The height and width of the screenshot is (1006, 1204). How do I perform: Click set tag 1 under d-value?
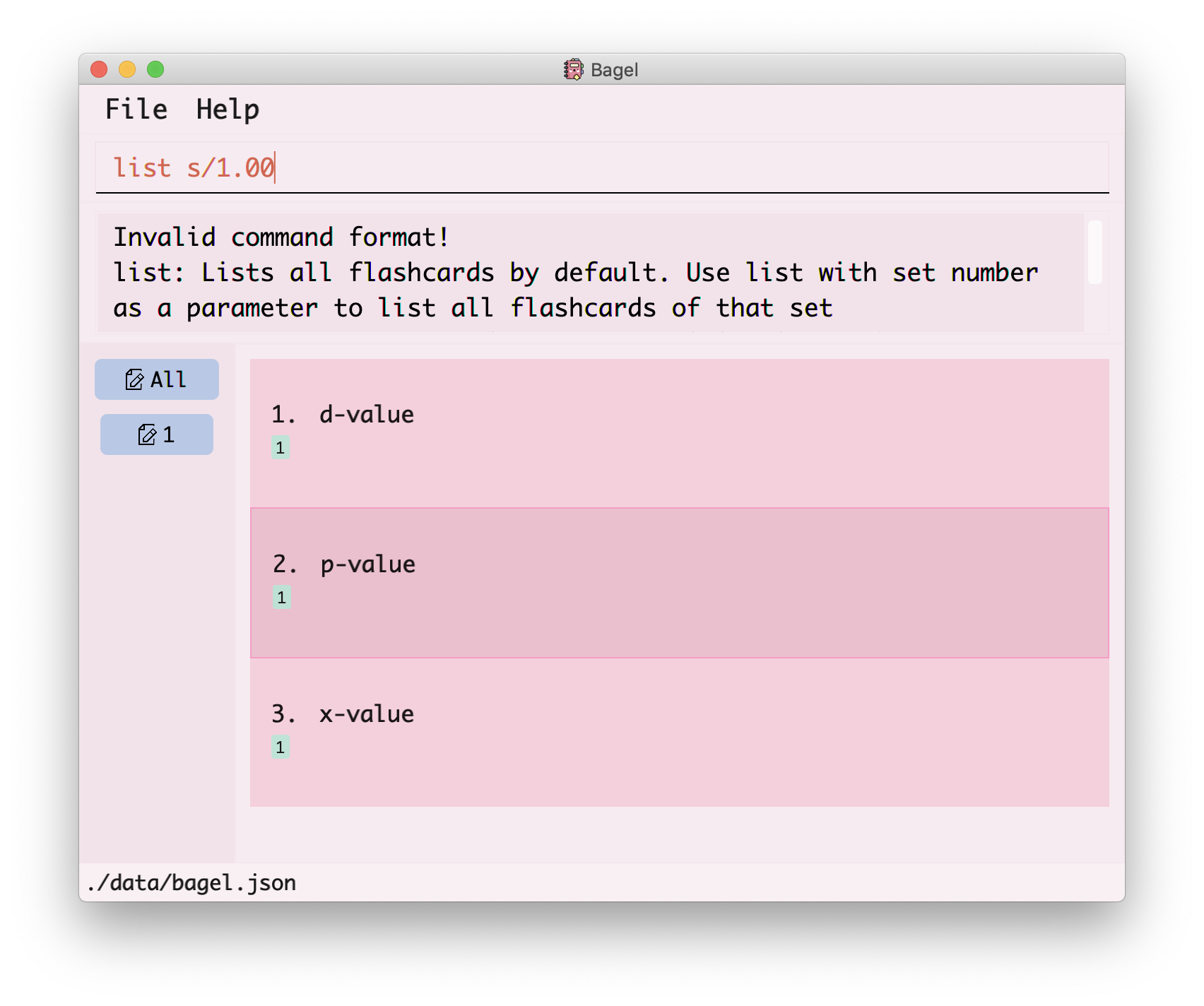tap(281, 447)
